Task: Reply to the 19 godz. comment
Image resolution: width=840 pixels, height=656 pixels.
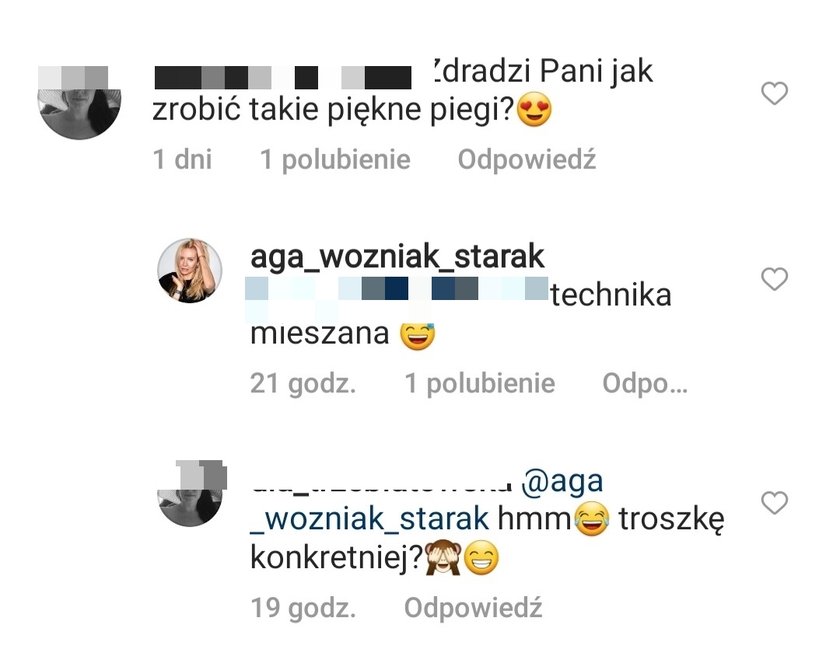Action: (x=473, y=607)
